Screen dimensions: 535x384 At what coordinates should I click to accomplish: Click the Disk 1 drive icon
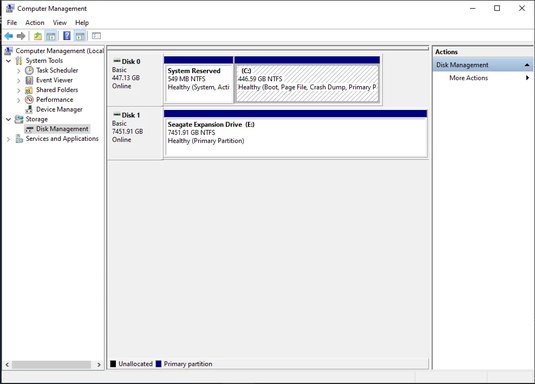click(117, 115)
